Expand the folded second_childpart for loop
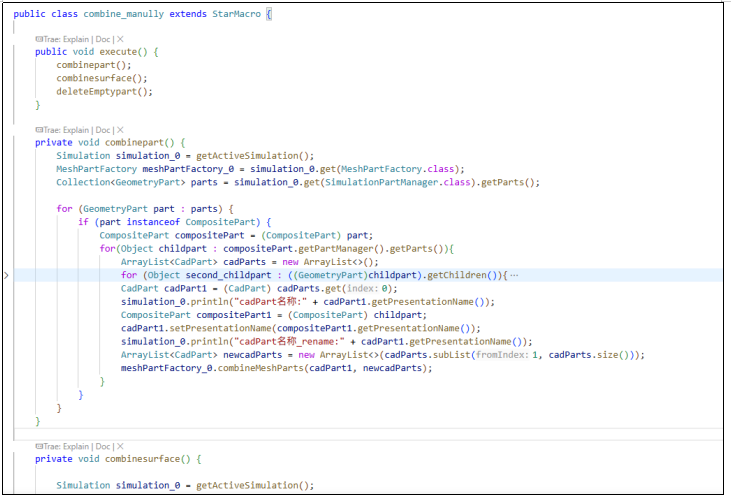 click(x=6, y=275)
